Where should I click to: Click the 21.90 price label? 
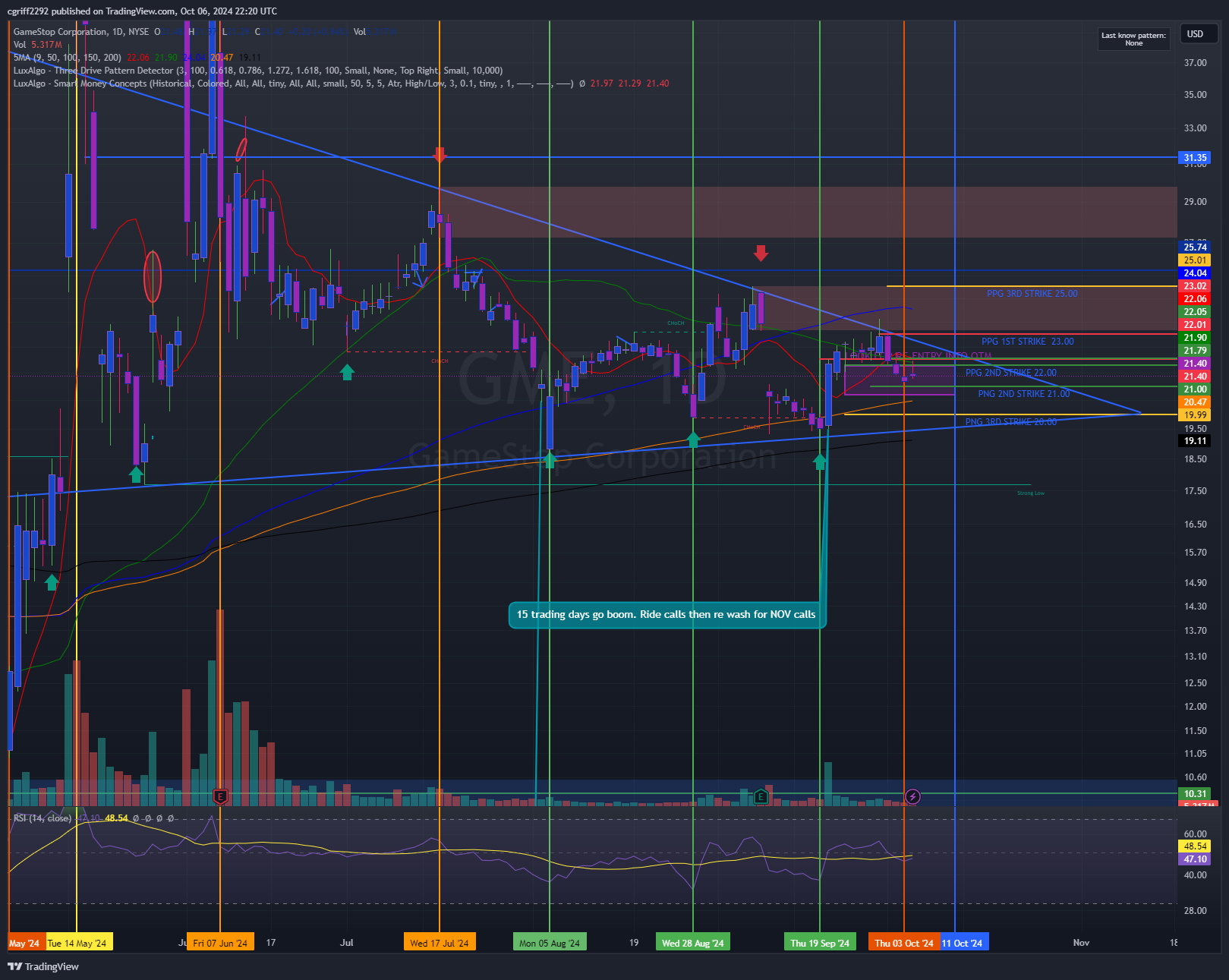click(x=1195, y=337)
